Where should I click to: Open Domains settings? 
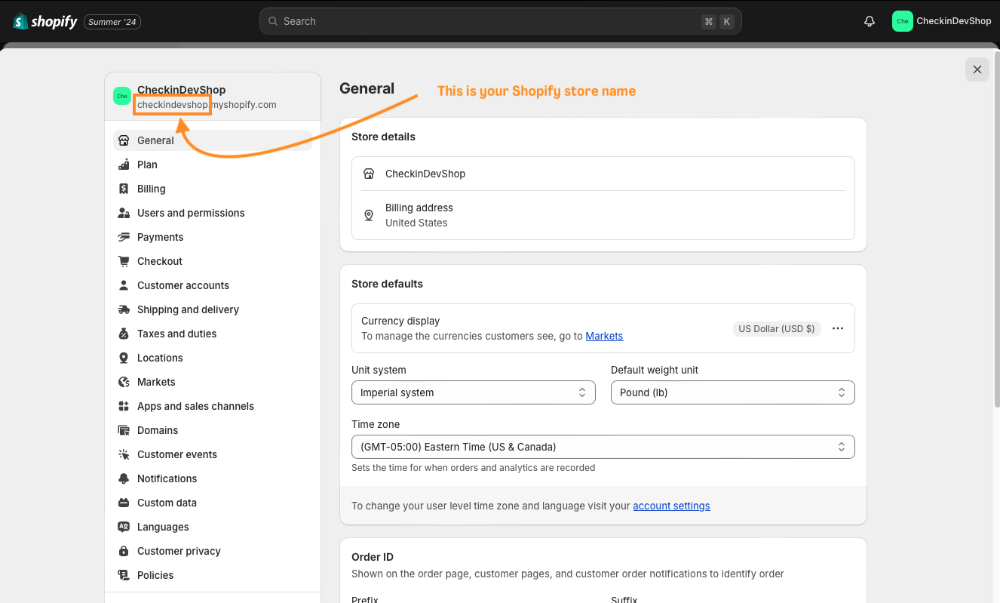click(x=158, y=430)
